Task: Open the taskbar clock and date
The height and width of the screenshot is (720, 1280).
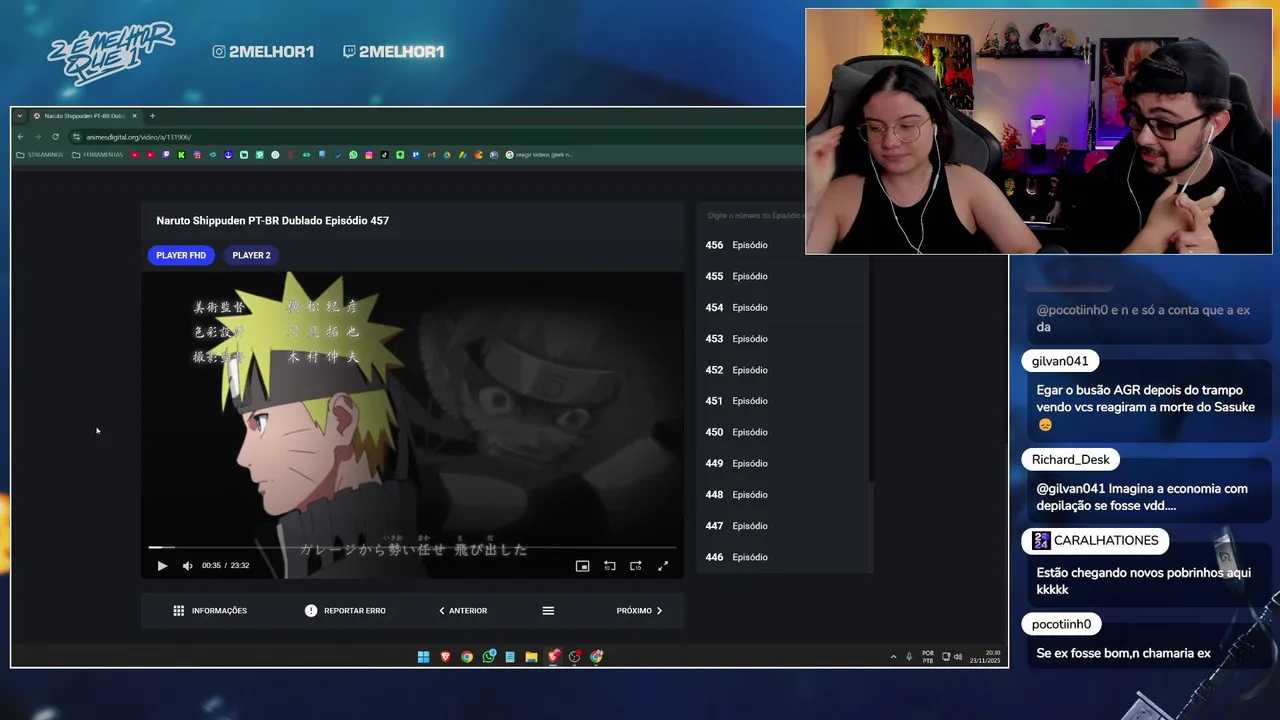Action: tap(985, 657)
